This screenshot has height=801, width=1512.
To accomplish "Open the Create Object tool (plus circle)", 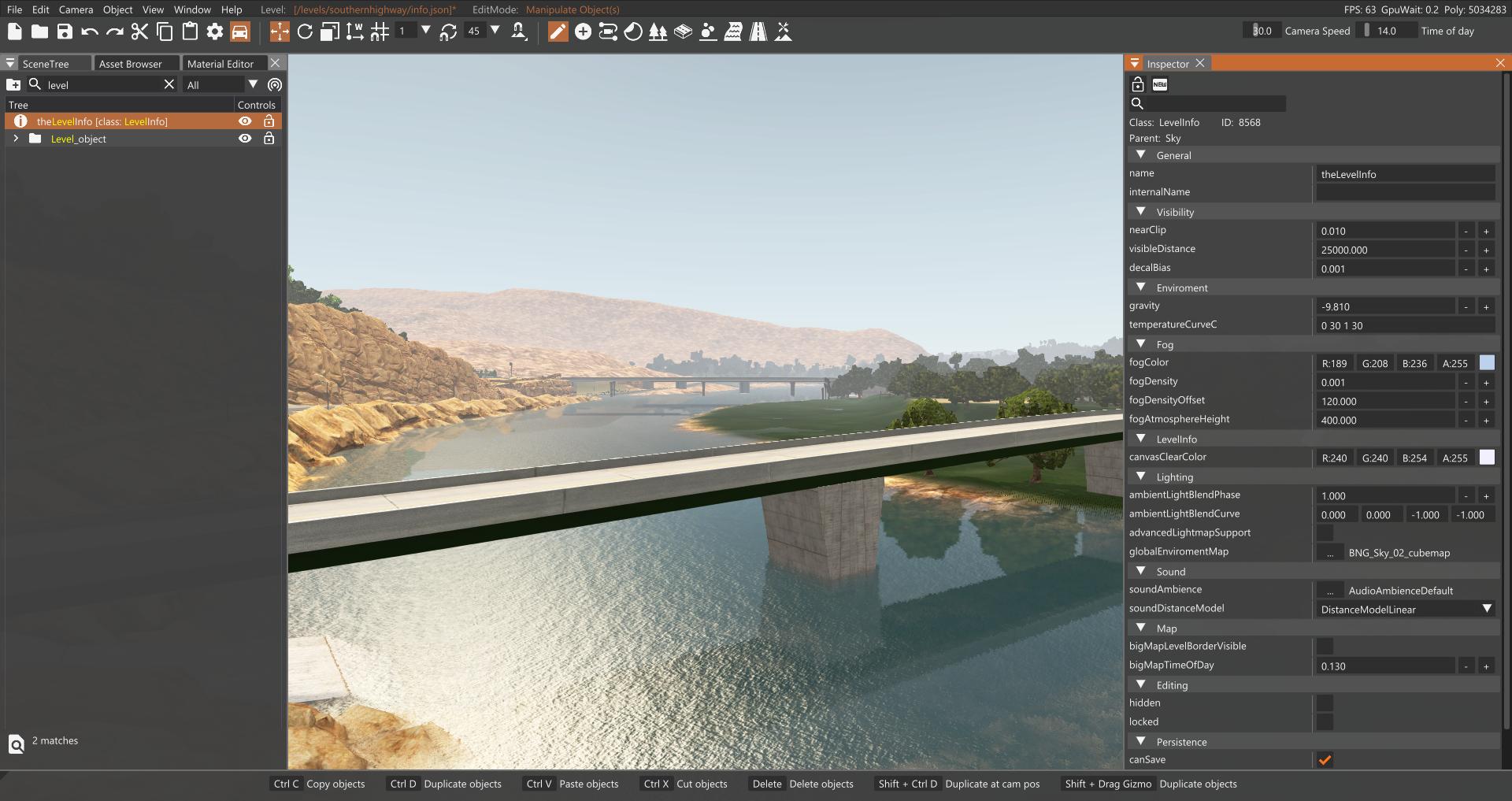I will [x=583, y=32].
